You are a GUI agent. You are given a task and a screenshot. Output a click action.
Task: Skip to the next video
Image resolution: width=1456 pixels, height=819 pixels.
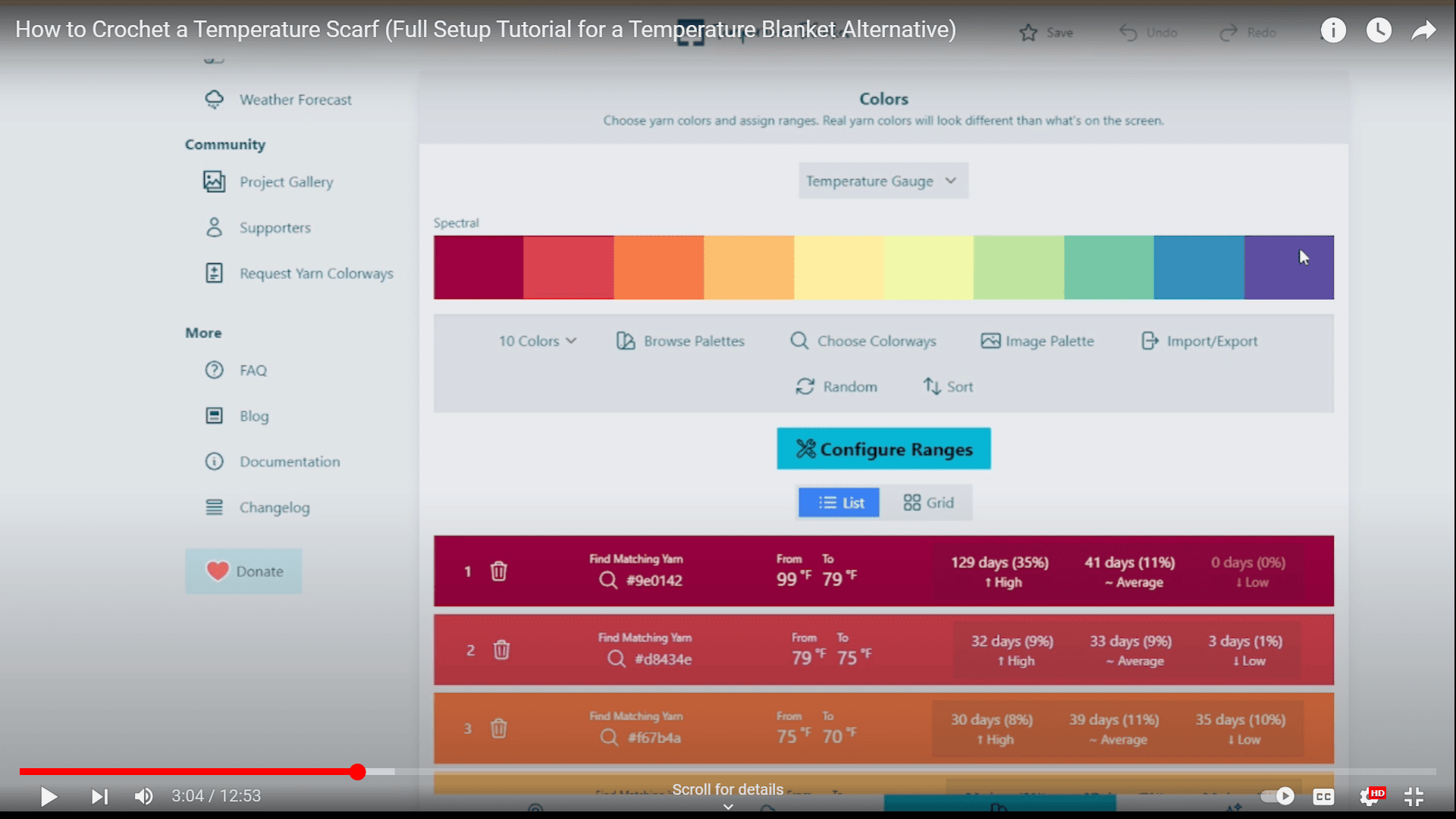pos(99,796)
